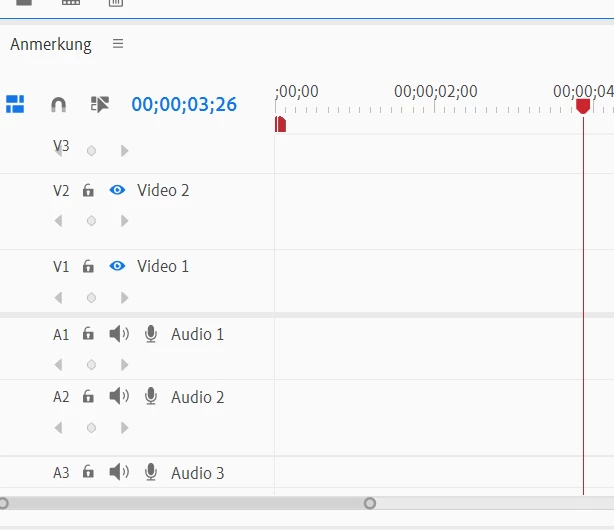Select the V3 track label

pos(61,146)
